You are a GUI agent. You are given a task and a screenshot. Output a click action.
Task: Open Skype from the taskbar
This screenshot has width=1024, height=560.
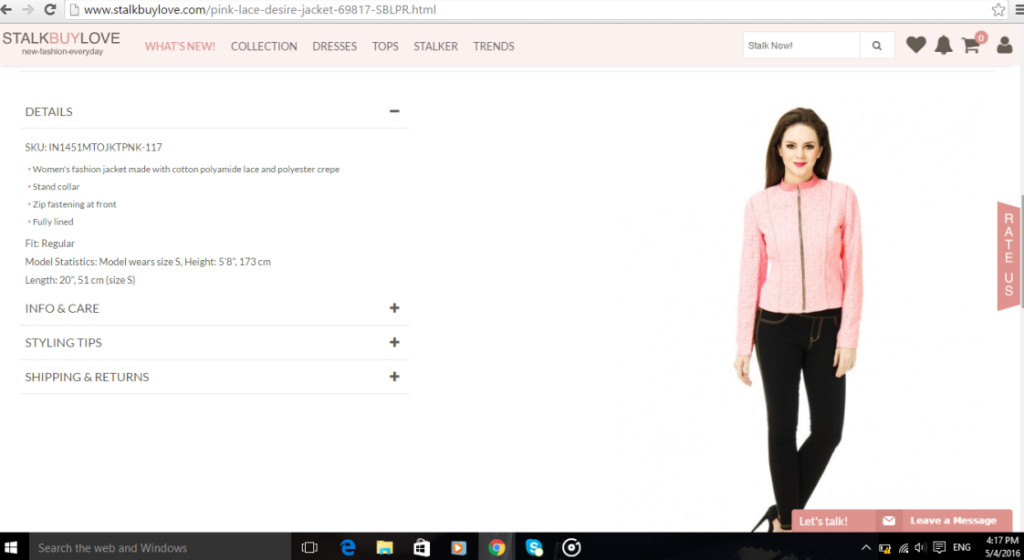coord(534,548)
